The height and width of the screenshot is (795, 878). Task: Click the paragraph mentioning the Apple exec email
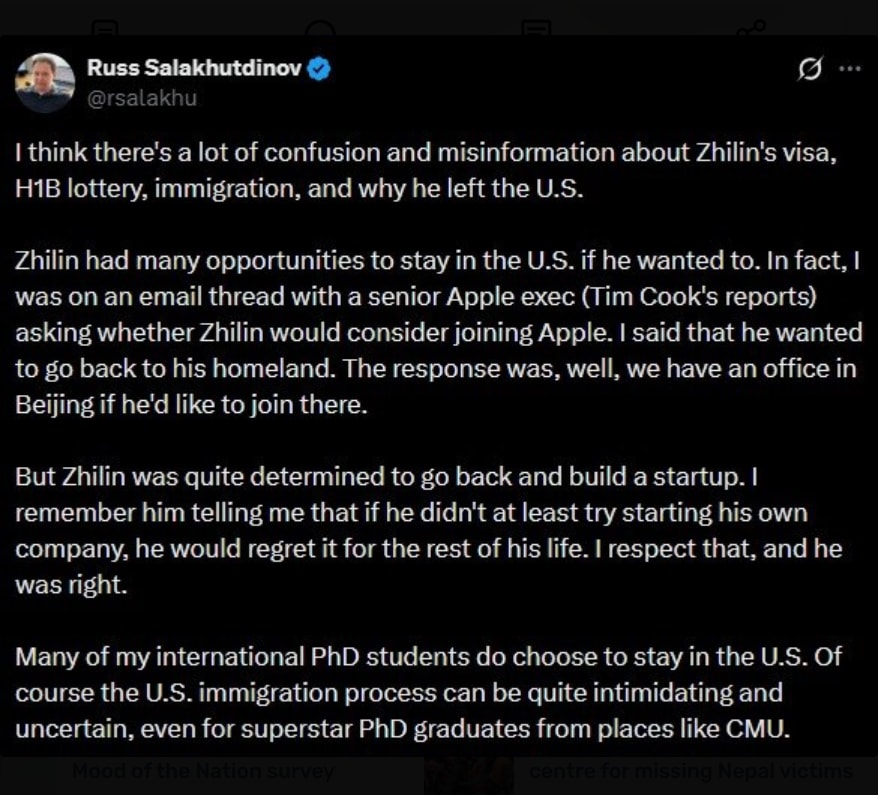pos(438,333)
